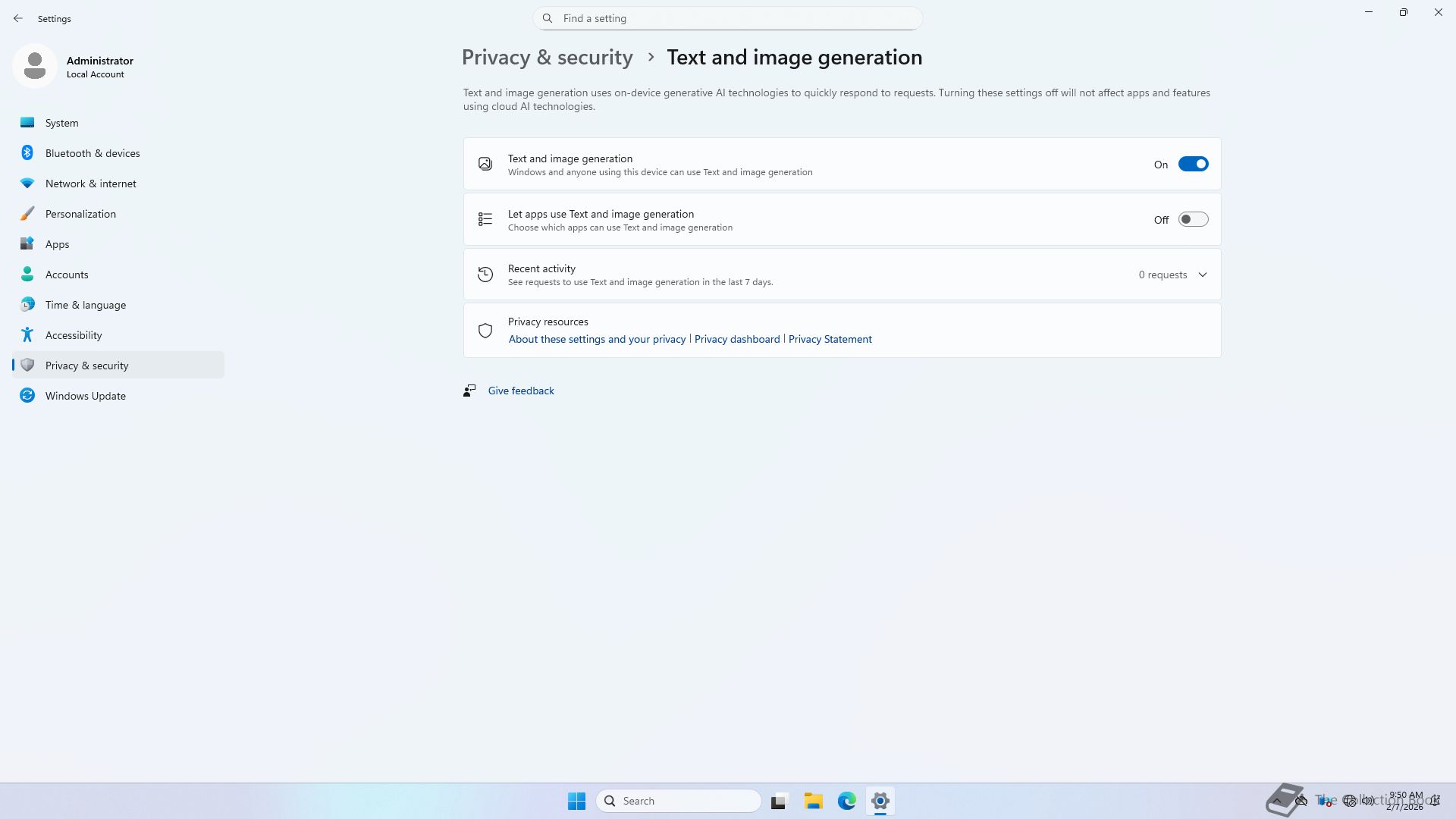This screenshot has height=819, width=1456.
Task: Open File Explorer from the taskbar
Action: point(813,801)
